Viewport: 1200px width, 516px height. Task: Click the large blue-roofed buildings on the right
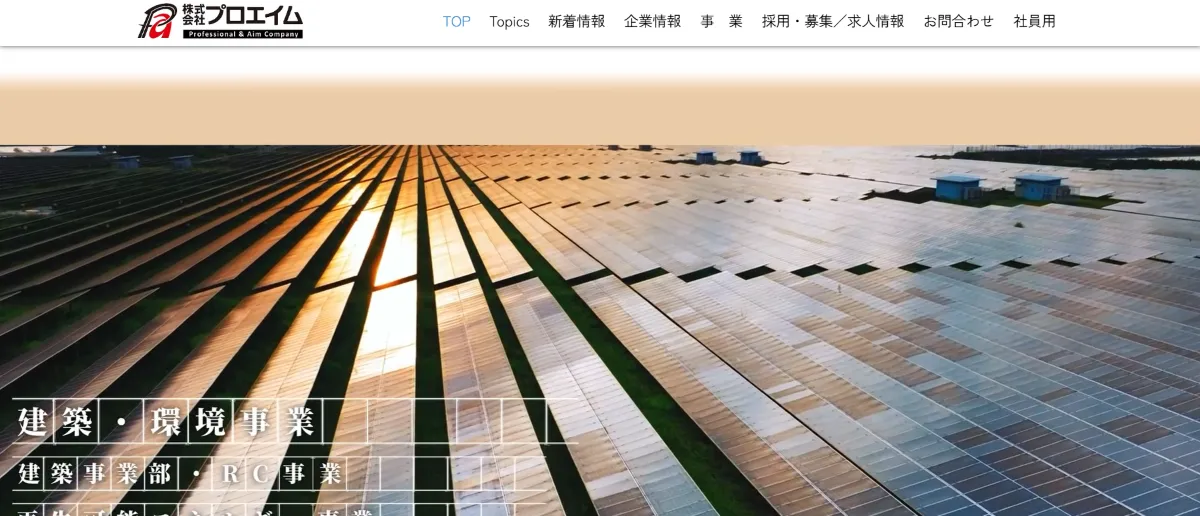1000,186
